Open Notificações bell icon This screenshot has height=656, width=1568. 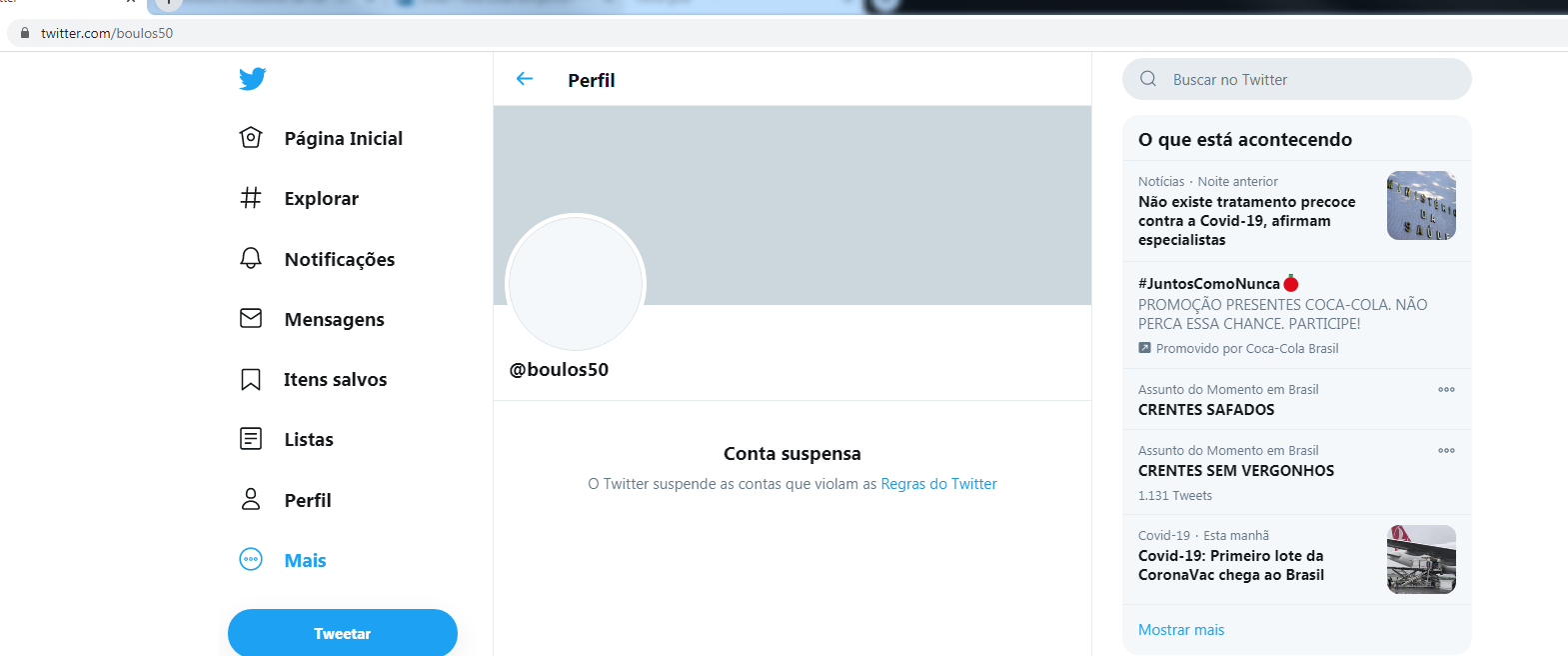pyautogui.click(x=251, y=258)
